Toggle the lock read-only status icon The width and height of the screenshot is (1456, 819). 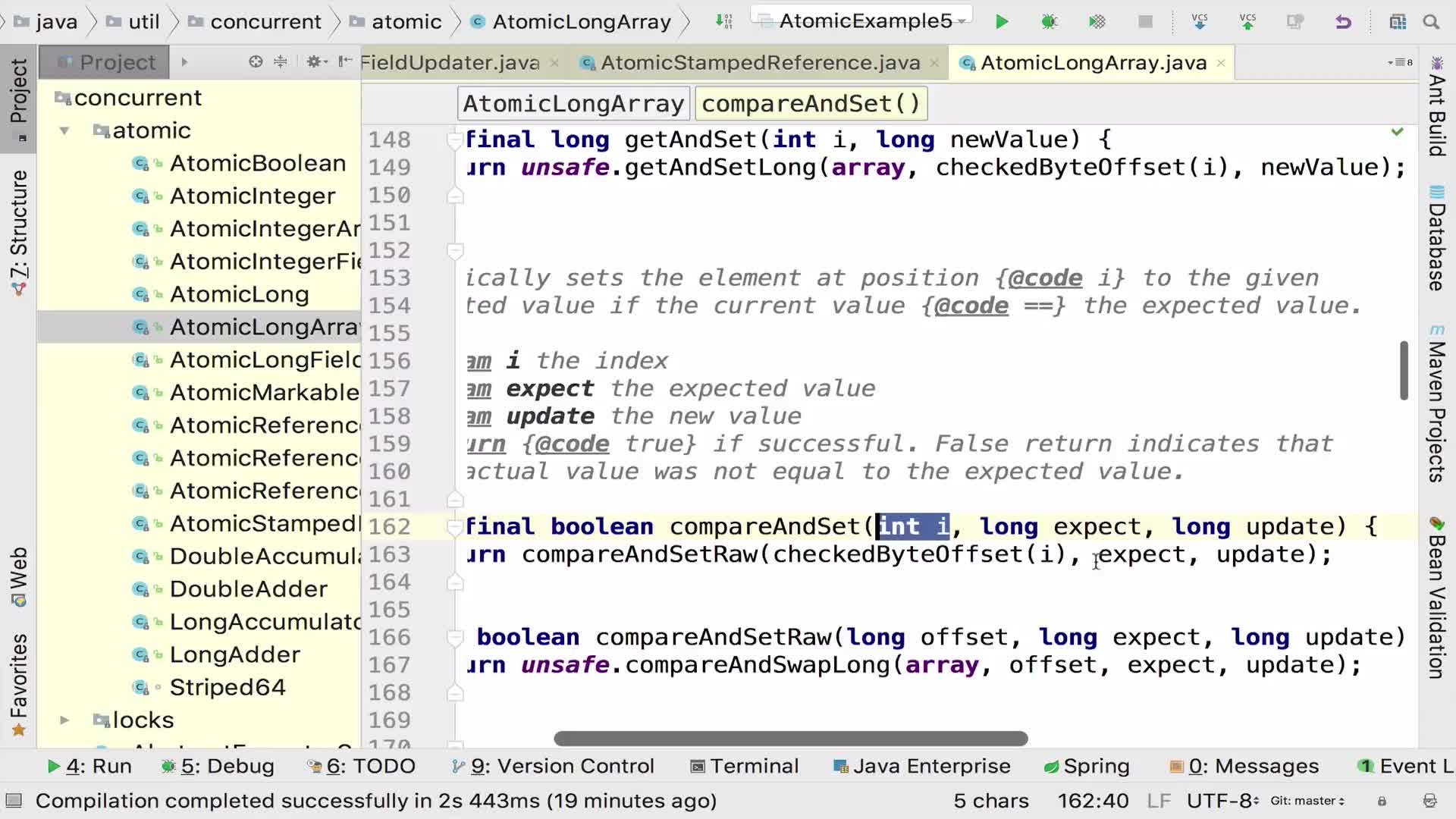[x=1382, y=801]
